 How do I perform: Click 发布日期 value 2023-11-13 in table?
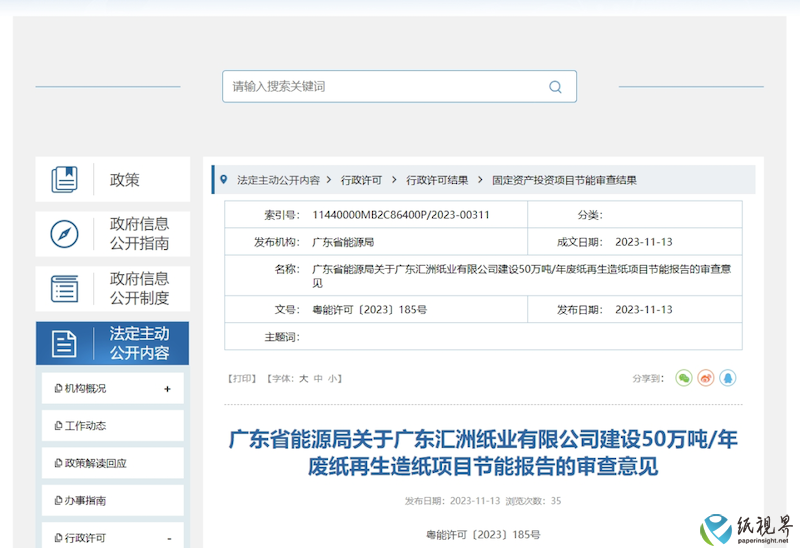644,310
